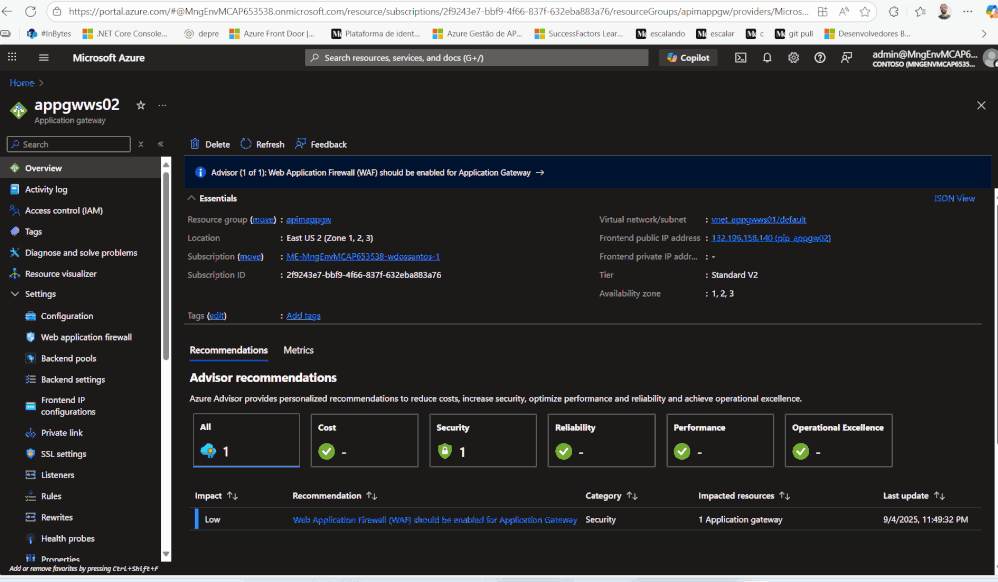The width and height of the screenshot is (998, 582).
Task: Open the help question mark icon
Action: 820,57
